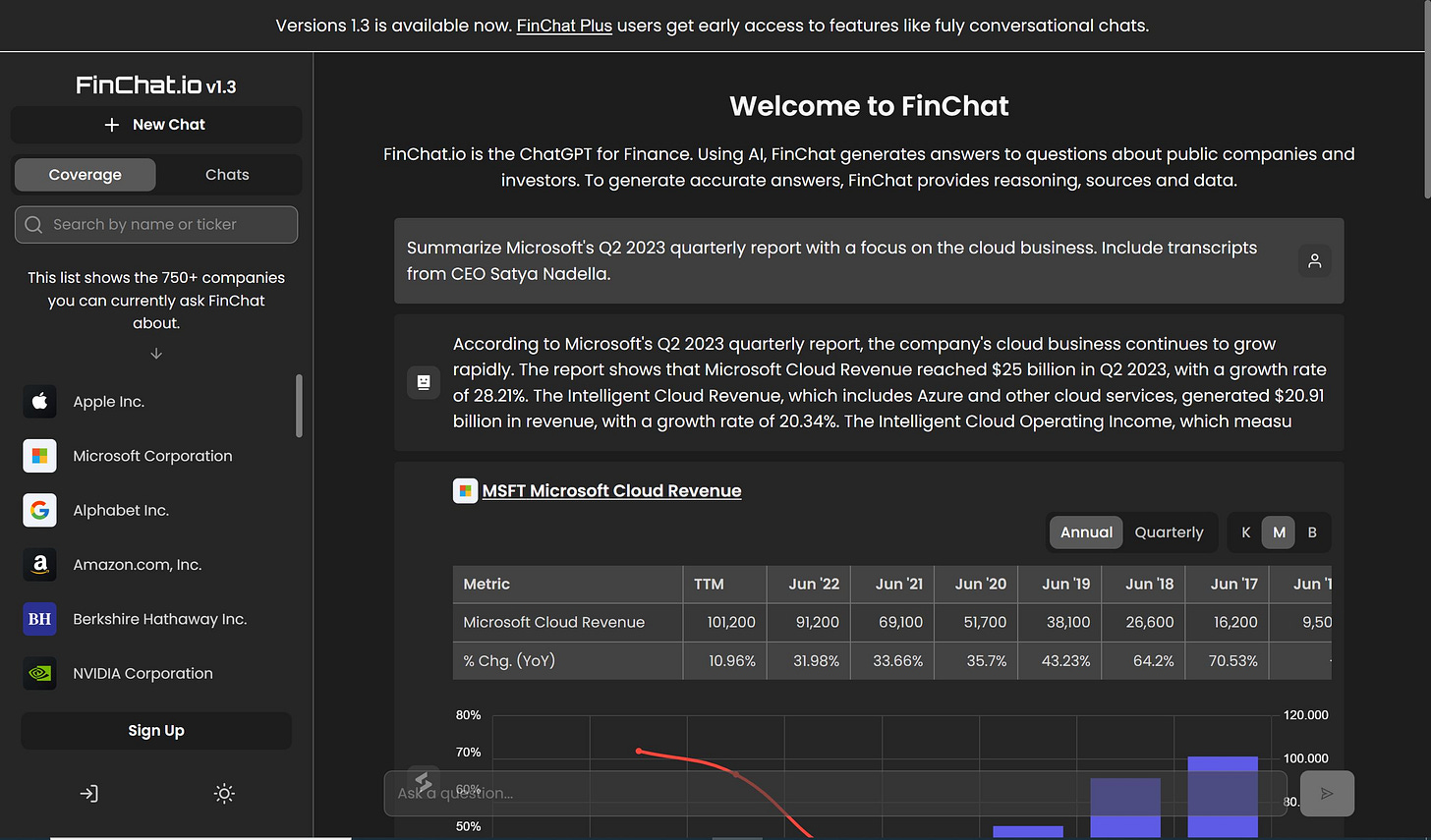
Task: Click the Summarize Microsoft's Q2 2023 prompt text
Action: [x=831, y=260]
